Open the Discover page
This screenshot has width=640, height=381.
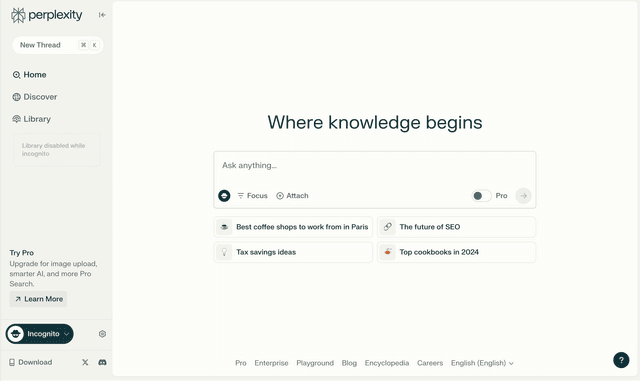(35, 97)
